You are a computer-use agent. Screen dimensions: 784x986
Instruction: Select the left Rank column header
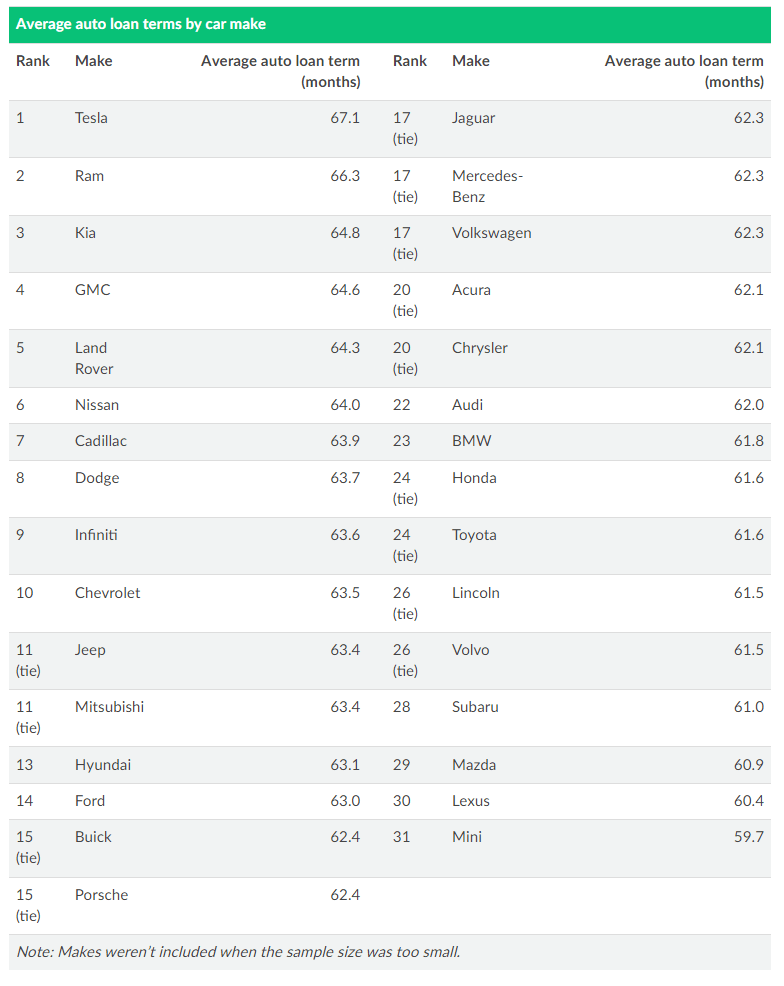tap(33, 61)
